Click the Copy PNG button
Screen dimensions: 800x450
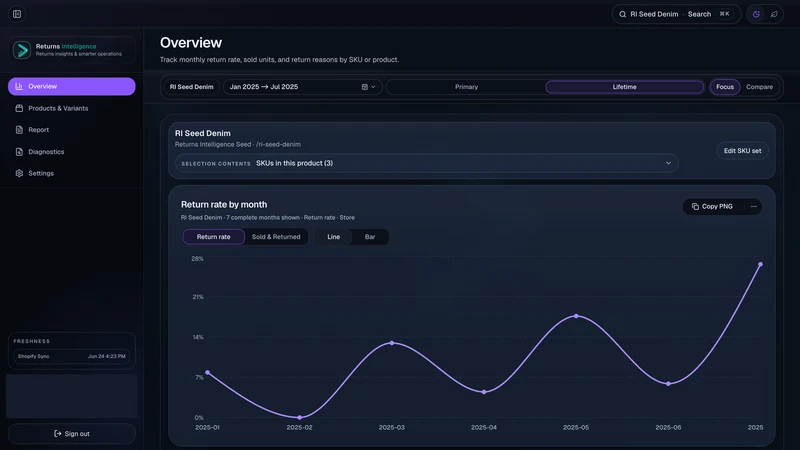coord(712,206)
